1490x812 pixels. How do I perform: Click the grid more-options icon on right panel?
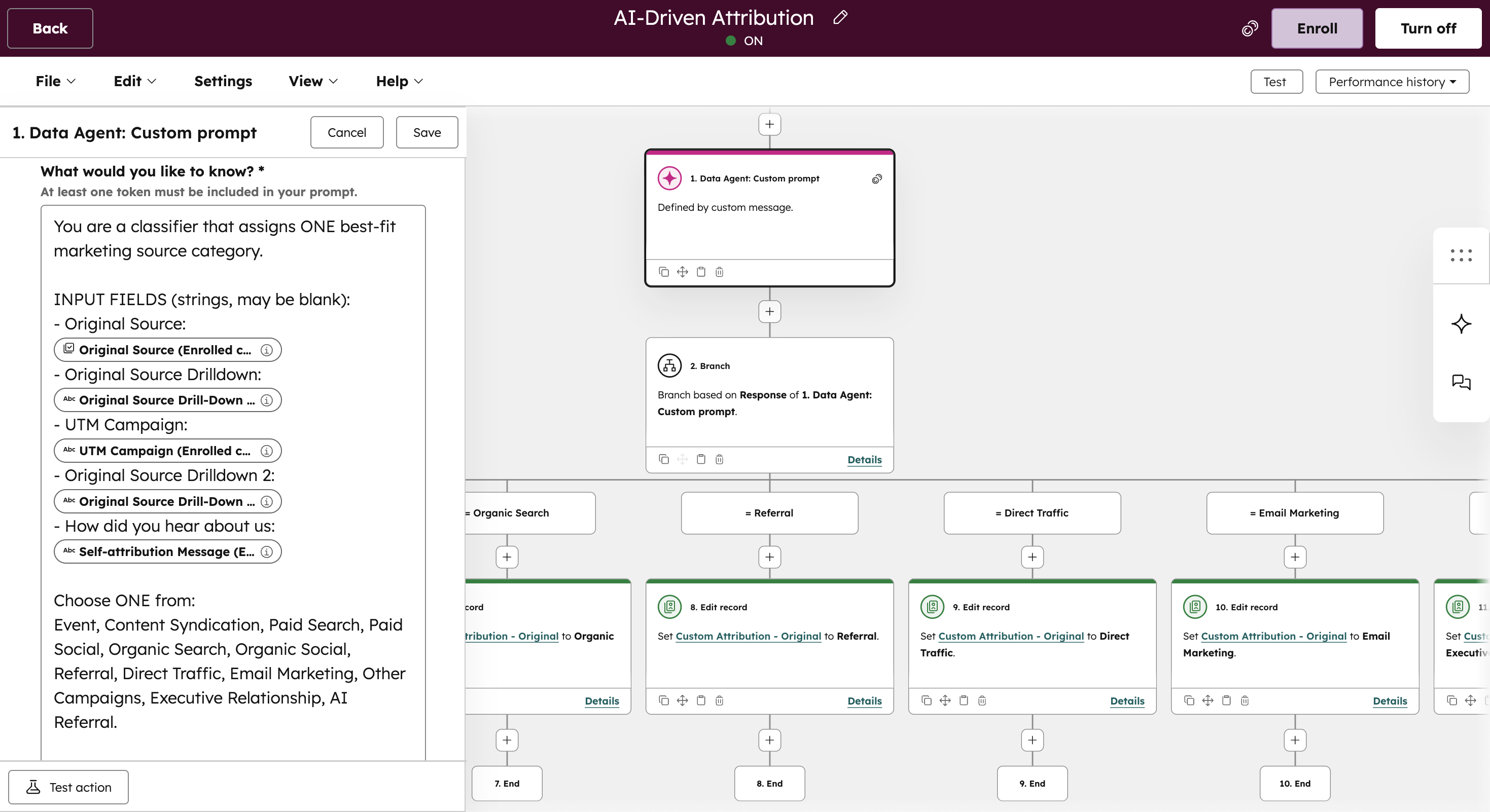point(1461,255)
